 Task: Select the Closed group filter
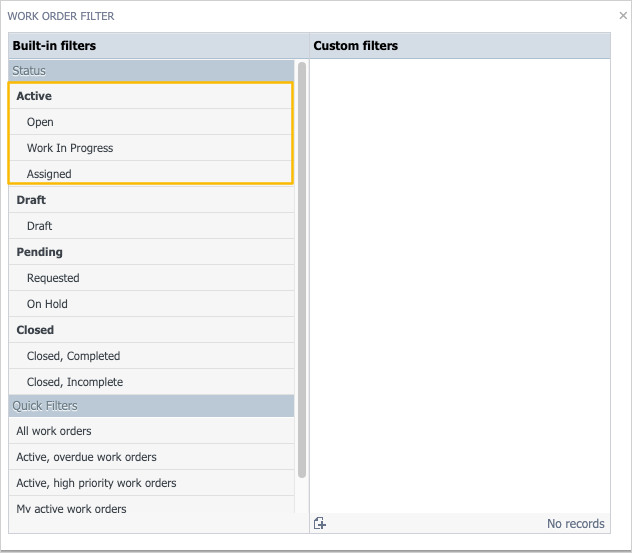tap(35, 330)
